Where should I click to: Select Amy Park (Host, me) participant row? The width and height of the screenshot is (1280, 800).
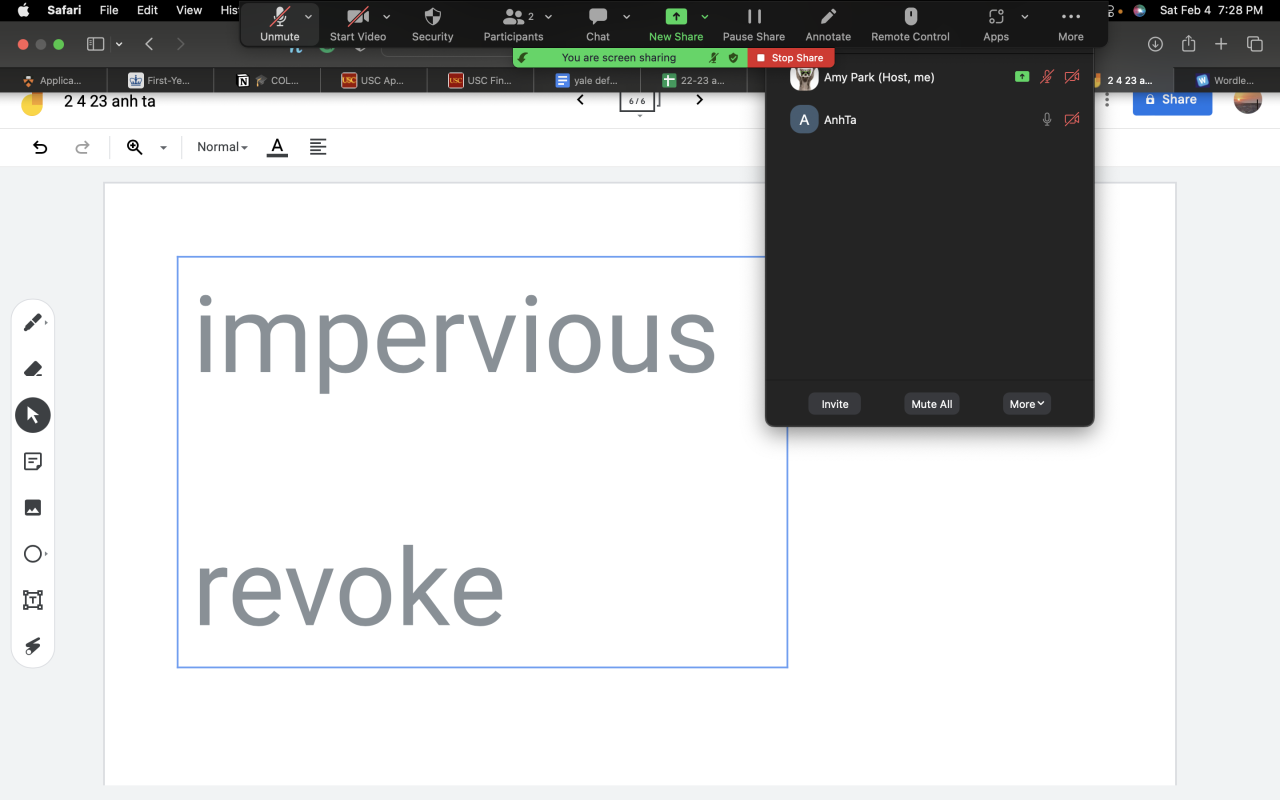[930, 77]
